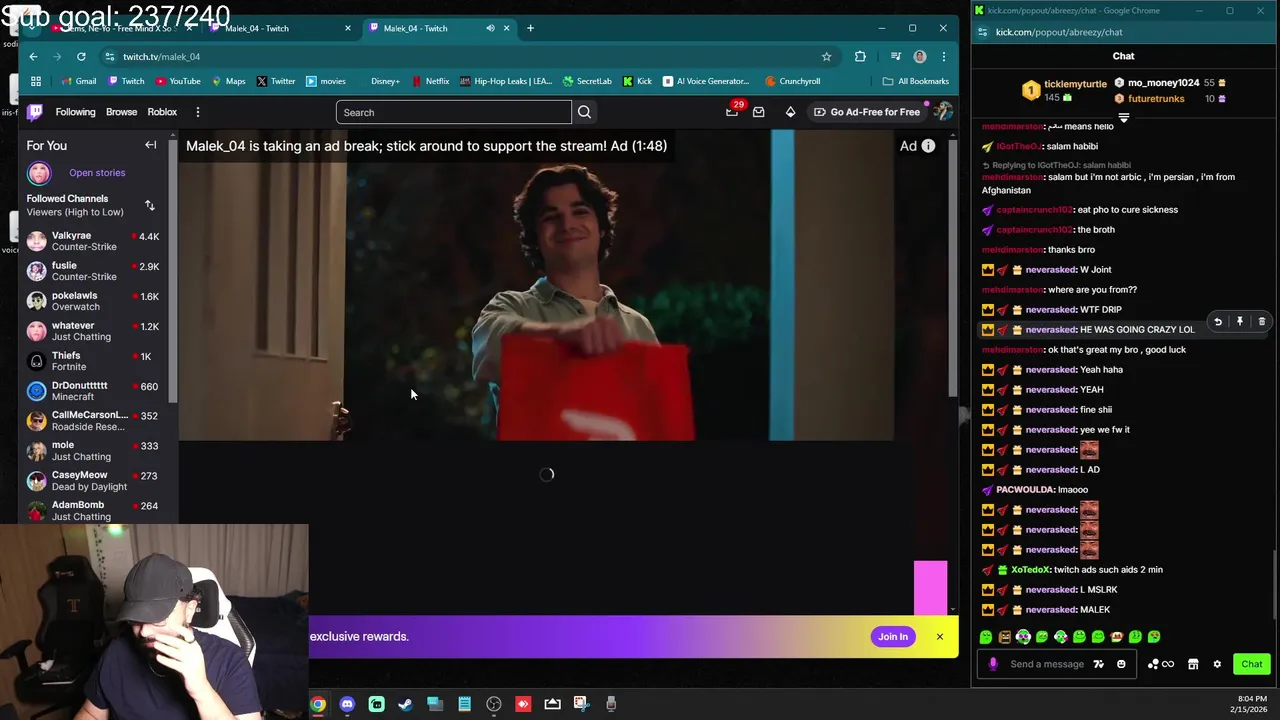The image size is (1280, 720).
Task: Mute the active Malek_04 tab audio
Action: coord(490,28)
